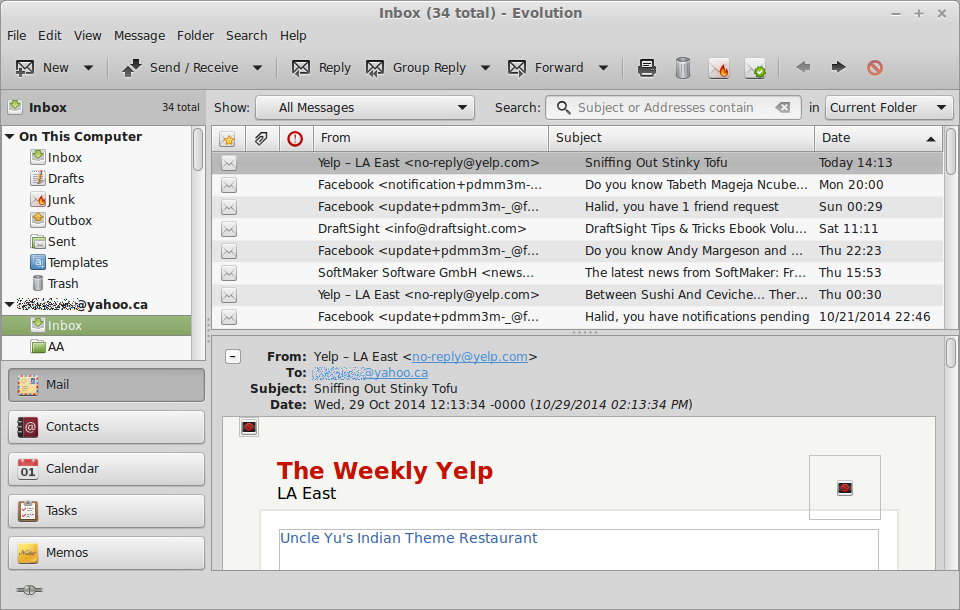Screen dimensions: 960x610
Task: Open Inbox under On This Computer
Action: 56,157
